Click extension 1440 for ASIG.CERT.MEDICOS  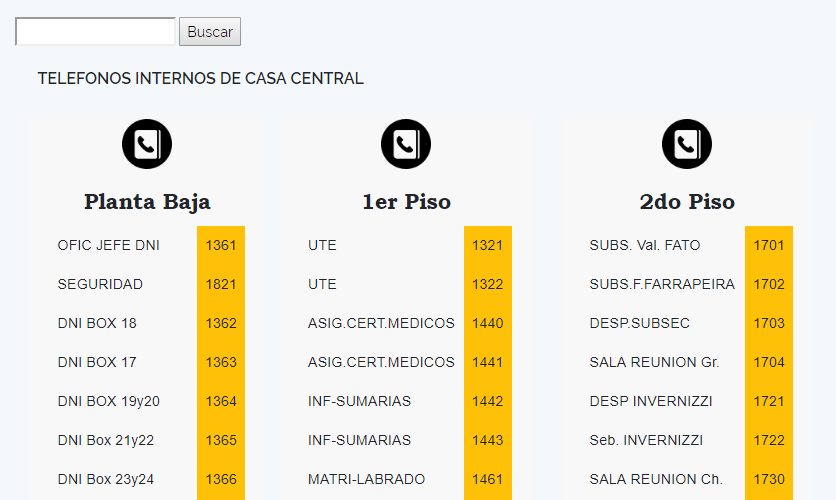pos(487,323)
